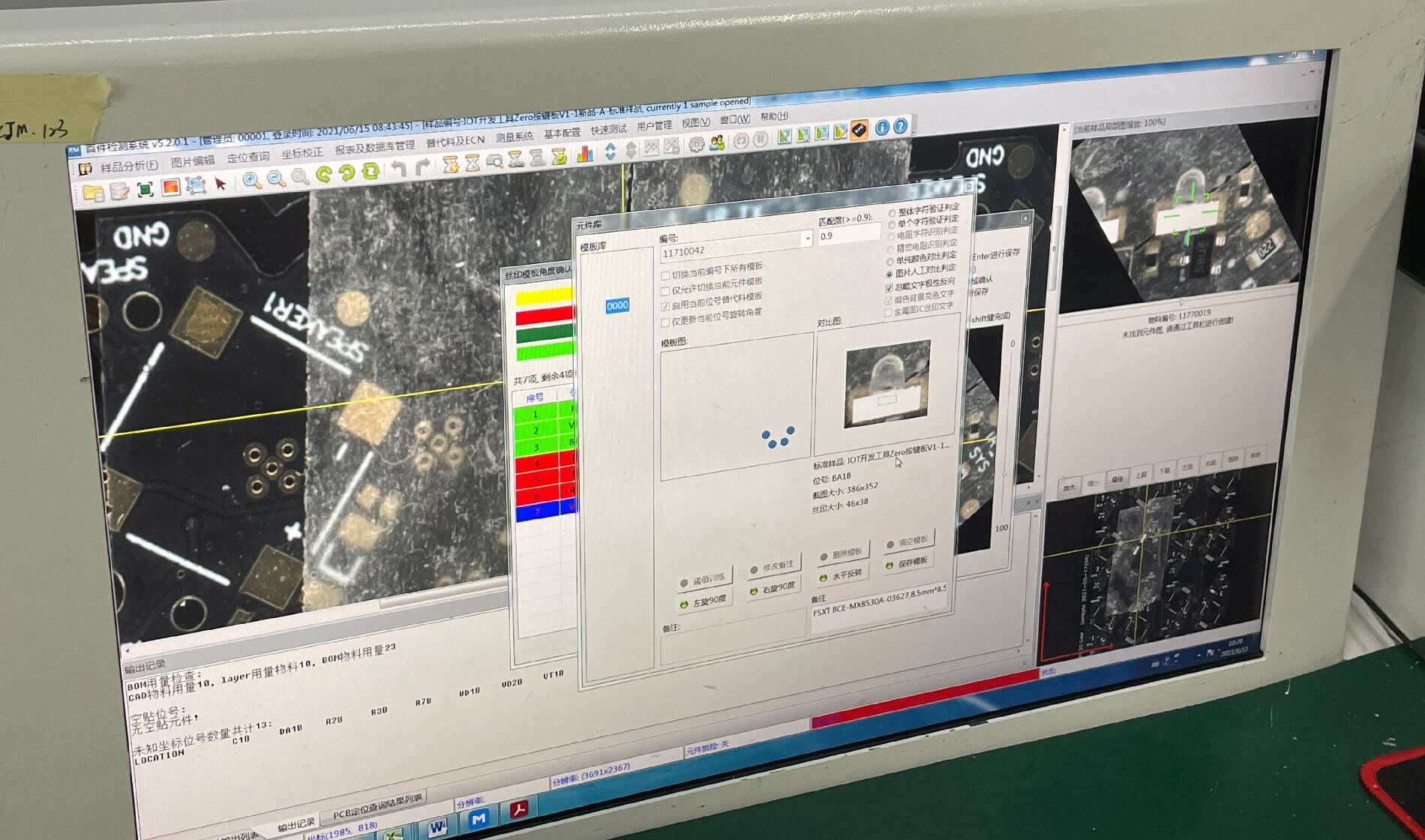The image size is (1425, 840).
Task: Click the blue up-down arrows icon
Action: pyautogui.click(x=610, y=152)
